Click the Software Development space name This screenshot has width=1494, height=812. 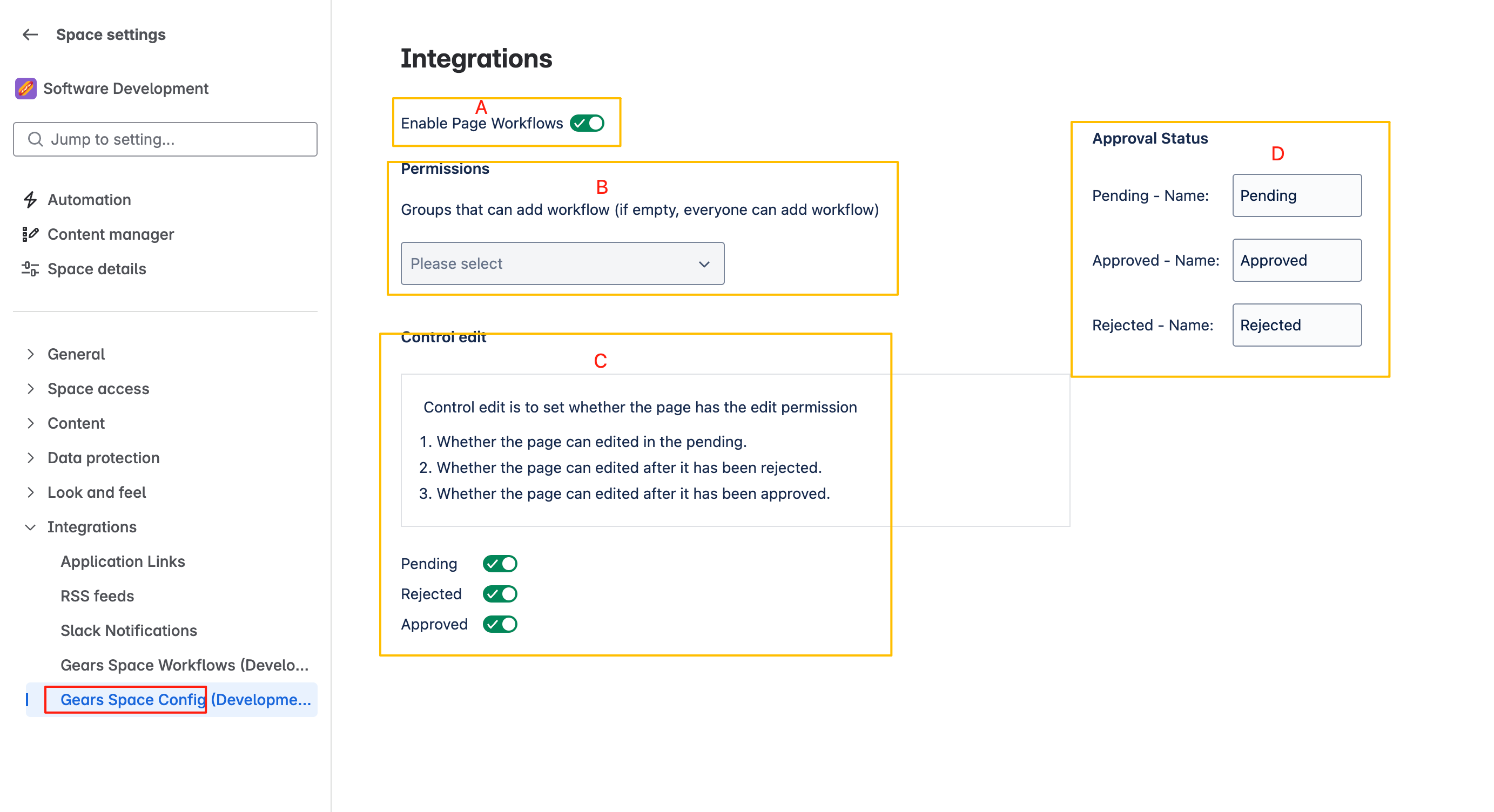coord(126,89)
